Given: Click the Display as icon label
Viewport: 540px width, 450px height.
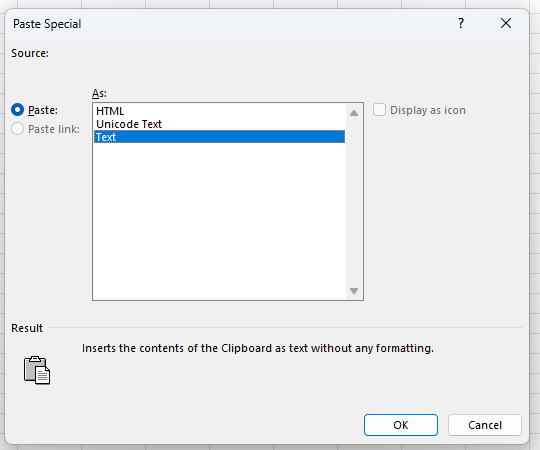Looking at the screenshot, I should click(x=428, y=110).
